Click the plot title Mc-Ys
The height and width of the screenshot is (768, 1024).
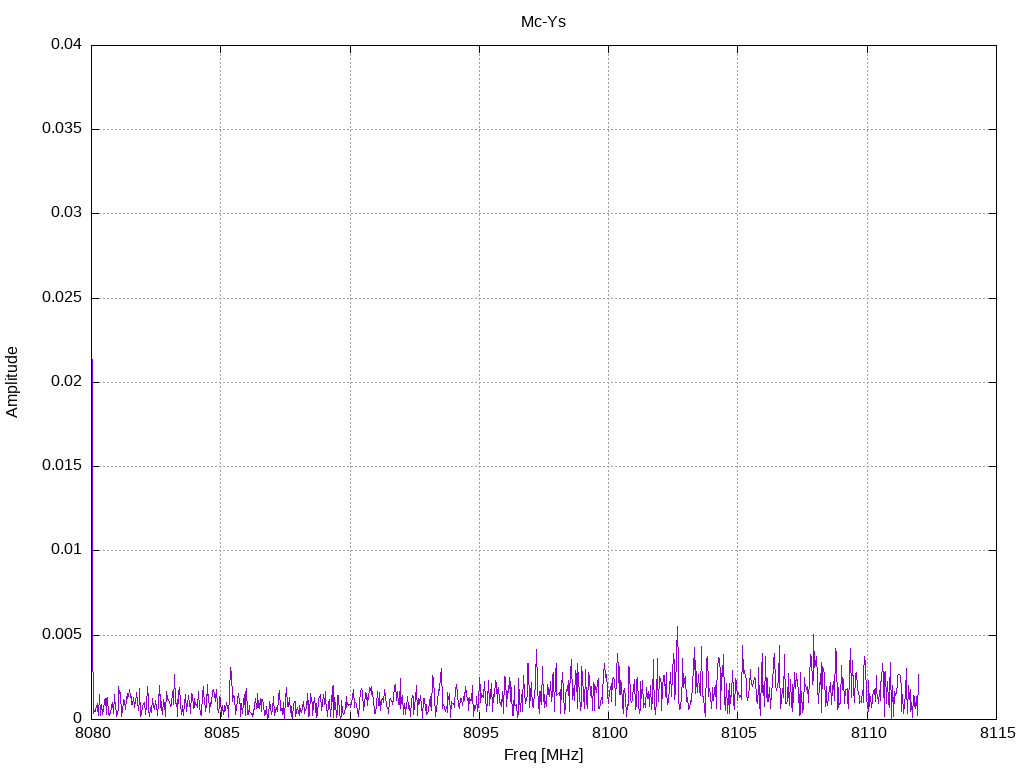543,22
